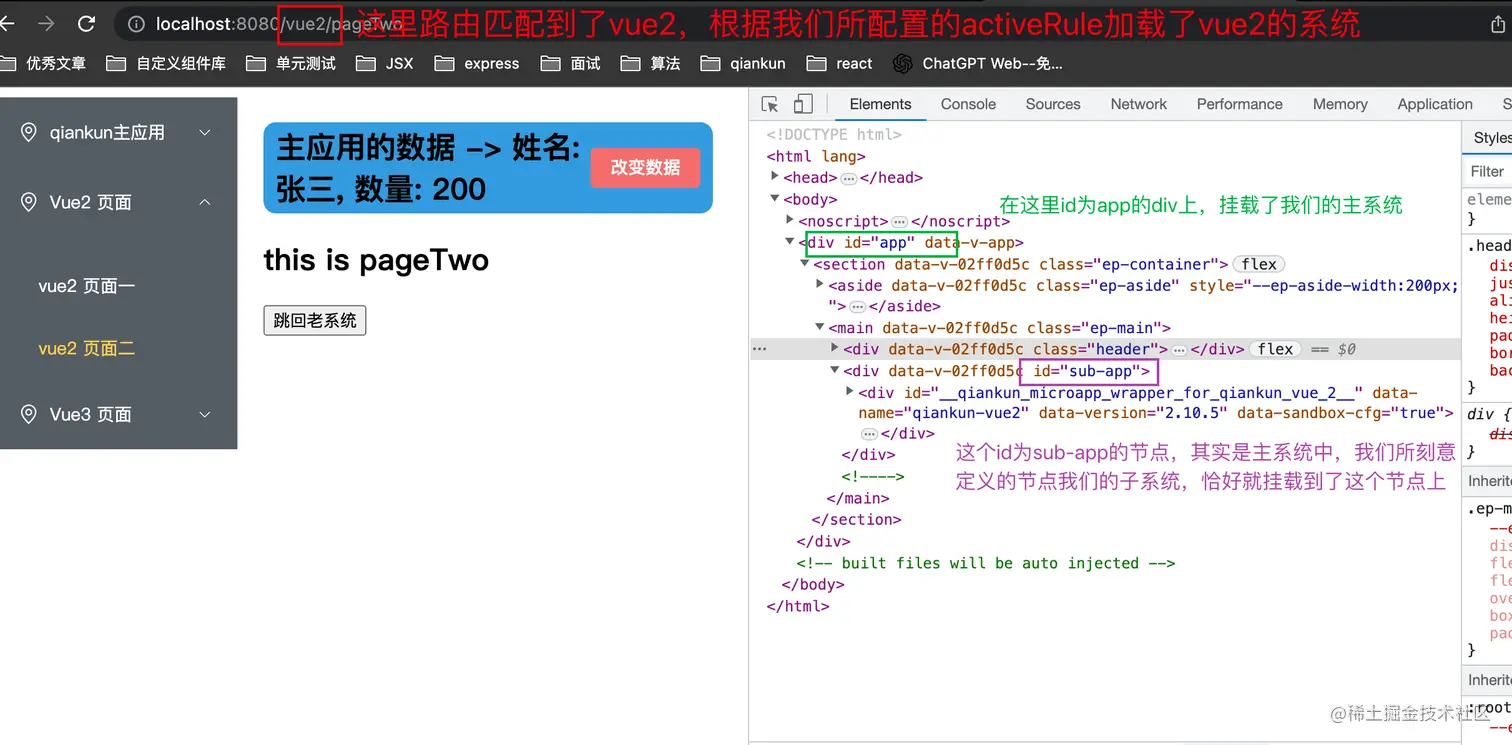Viewport: 1512px width, 745px height.
Task: Click the forward navigation arrow
Action: 47,22
